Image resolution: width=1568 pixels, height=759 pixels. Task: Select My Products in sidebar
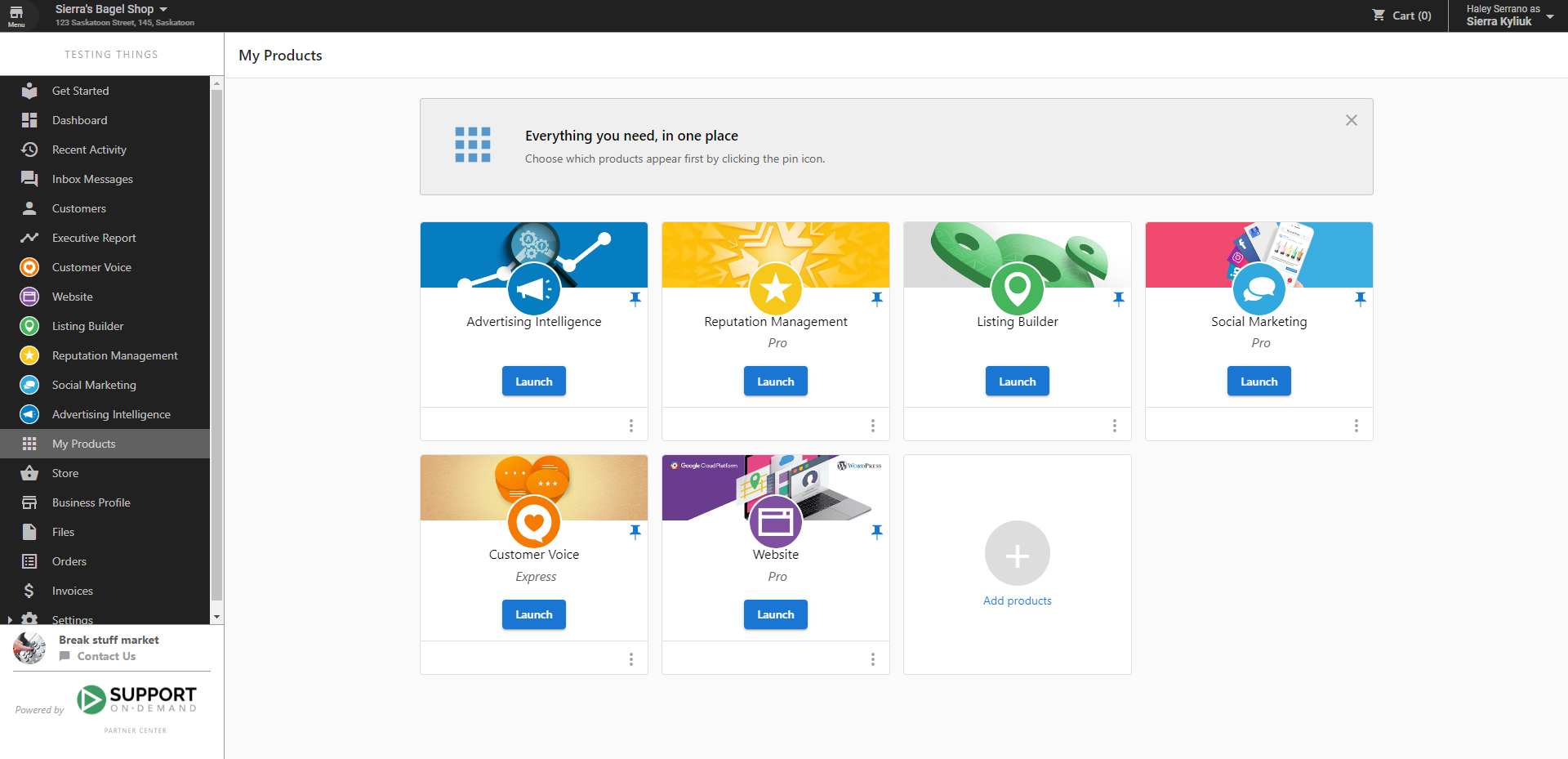pos(105,444)
